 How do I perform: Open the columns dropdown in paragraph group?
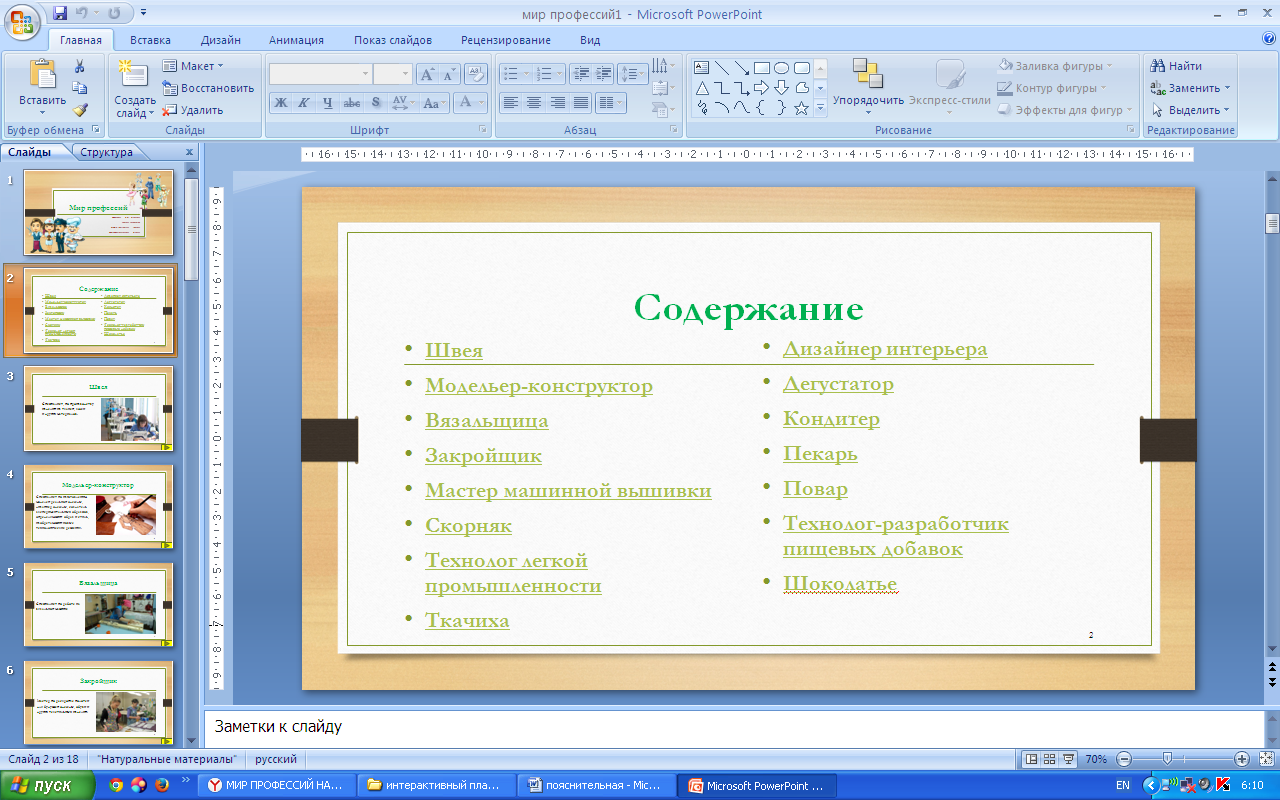click(x=609, y=102)
